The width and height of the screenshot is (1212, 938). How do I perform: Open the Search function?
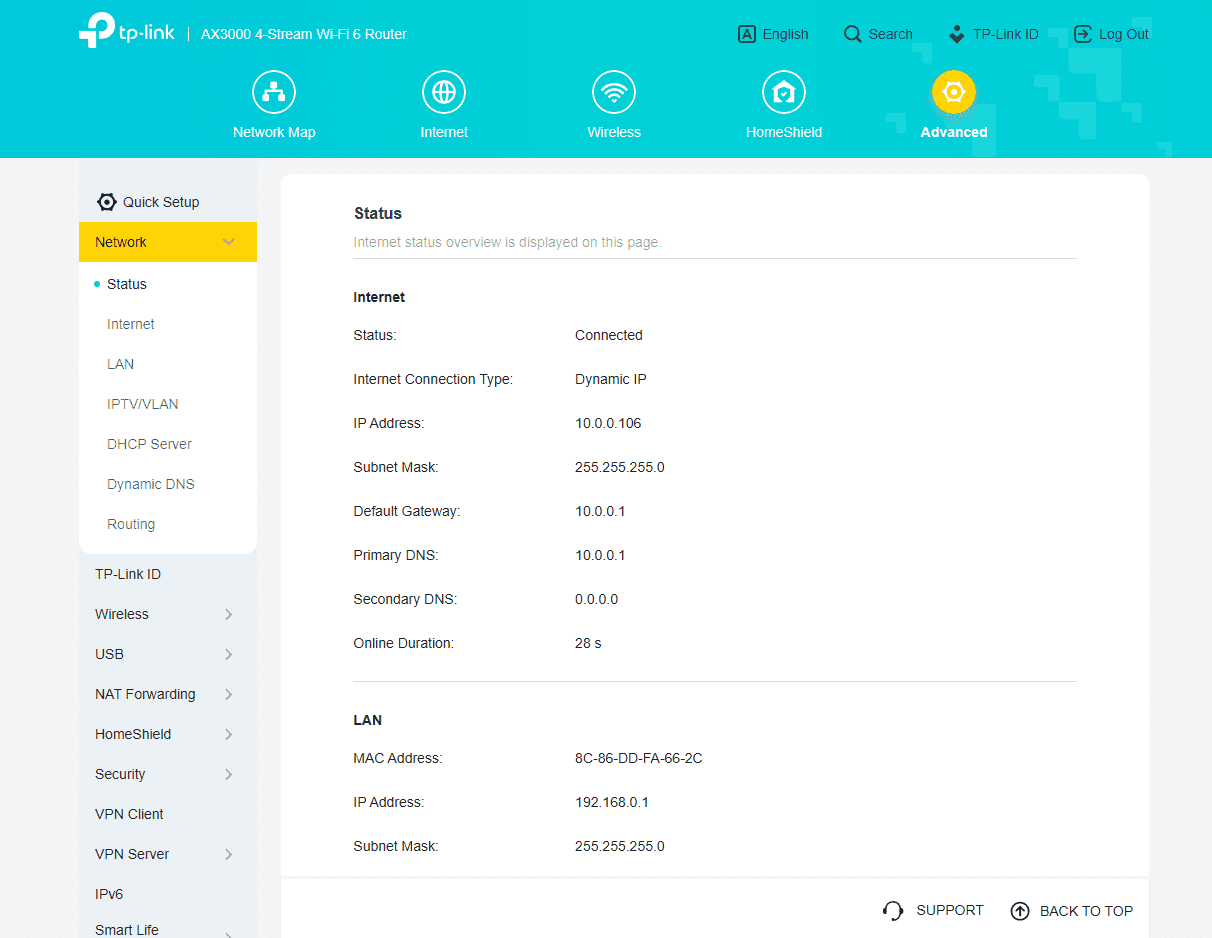tap(850, 33)
